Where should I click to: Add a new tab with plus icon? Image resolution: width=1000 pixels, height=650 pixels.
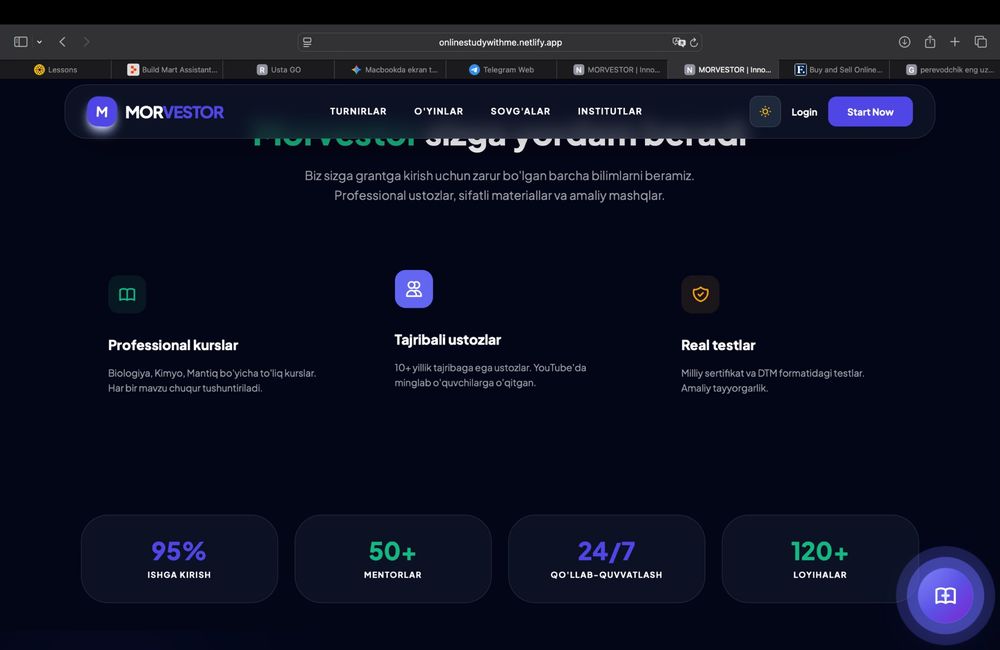pos(955,41)
